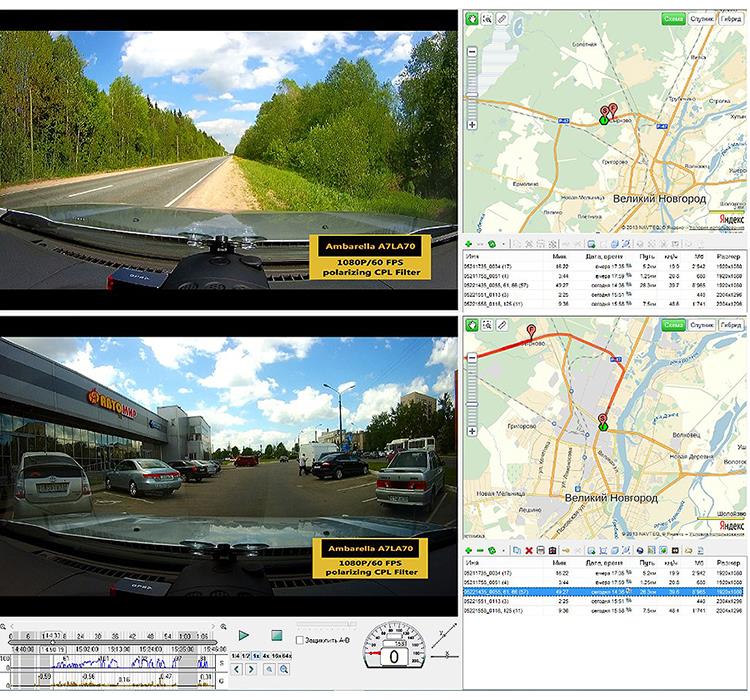Switch lower map to Гибрид view

[731, 325]
